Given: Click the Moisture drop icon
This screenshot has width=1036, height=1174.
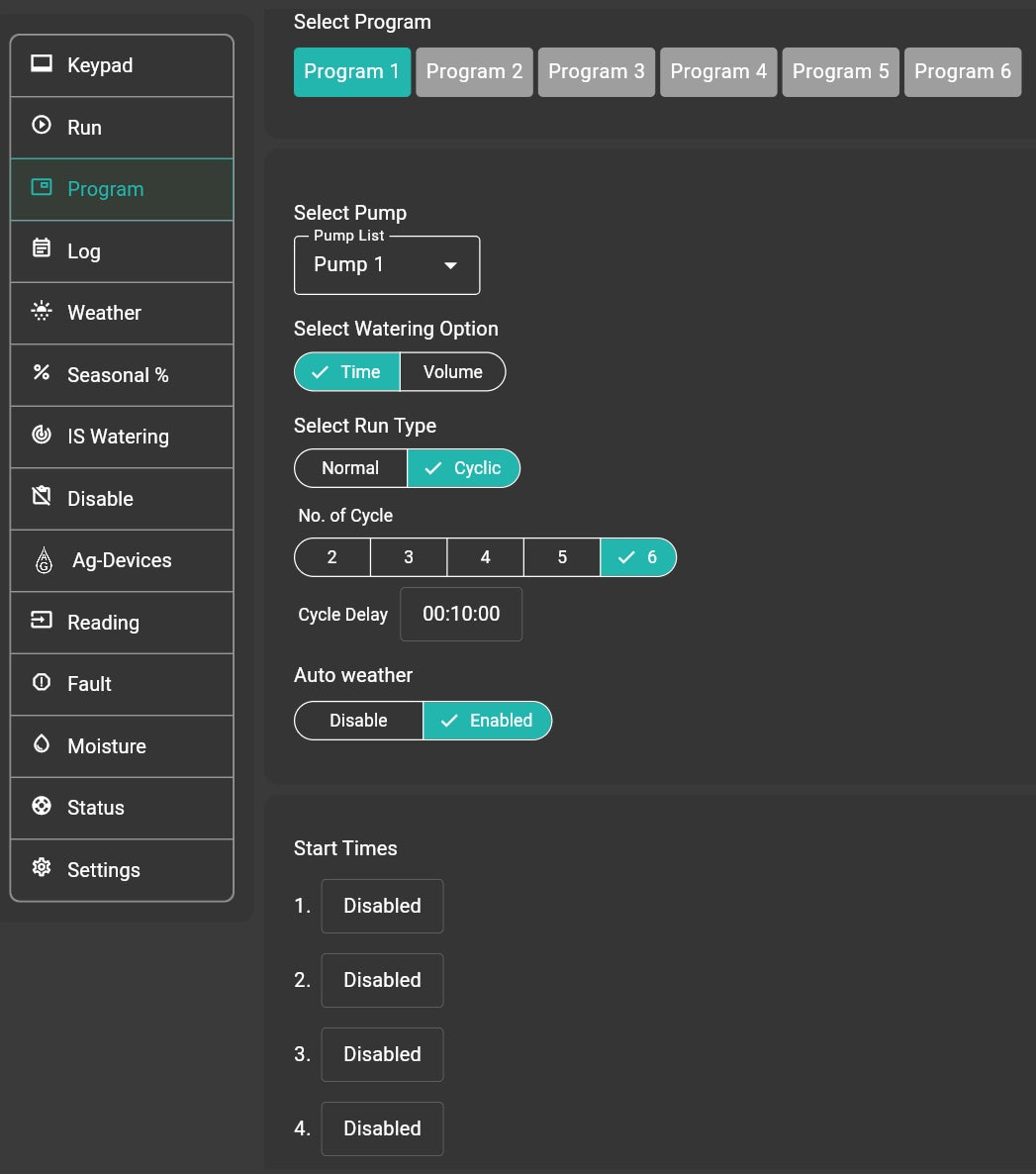Looking at the screenshot, I should point(42,744).
